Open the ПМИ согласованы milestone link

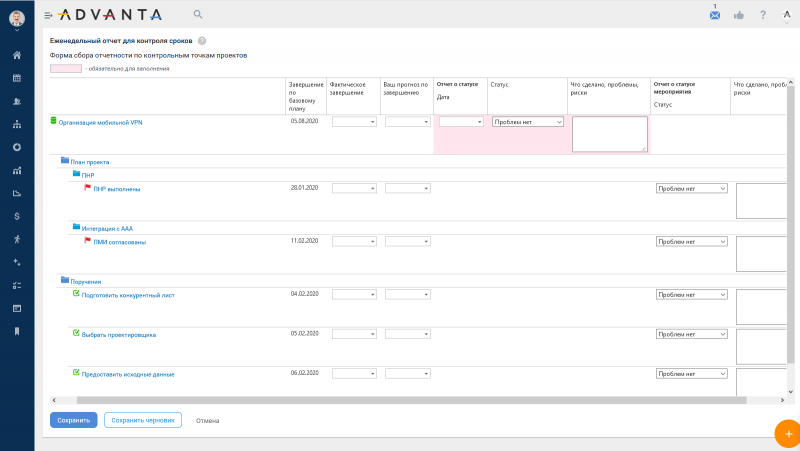(x=119, y=242)
